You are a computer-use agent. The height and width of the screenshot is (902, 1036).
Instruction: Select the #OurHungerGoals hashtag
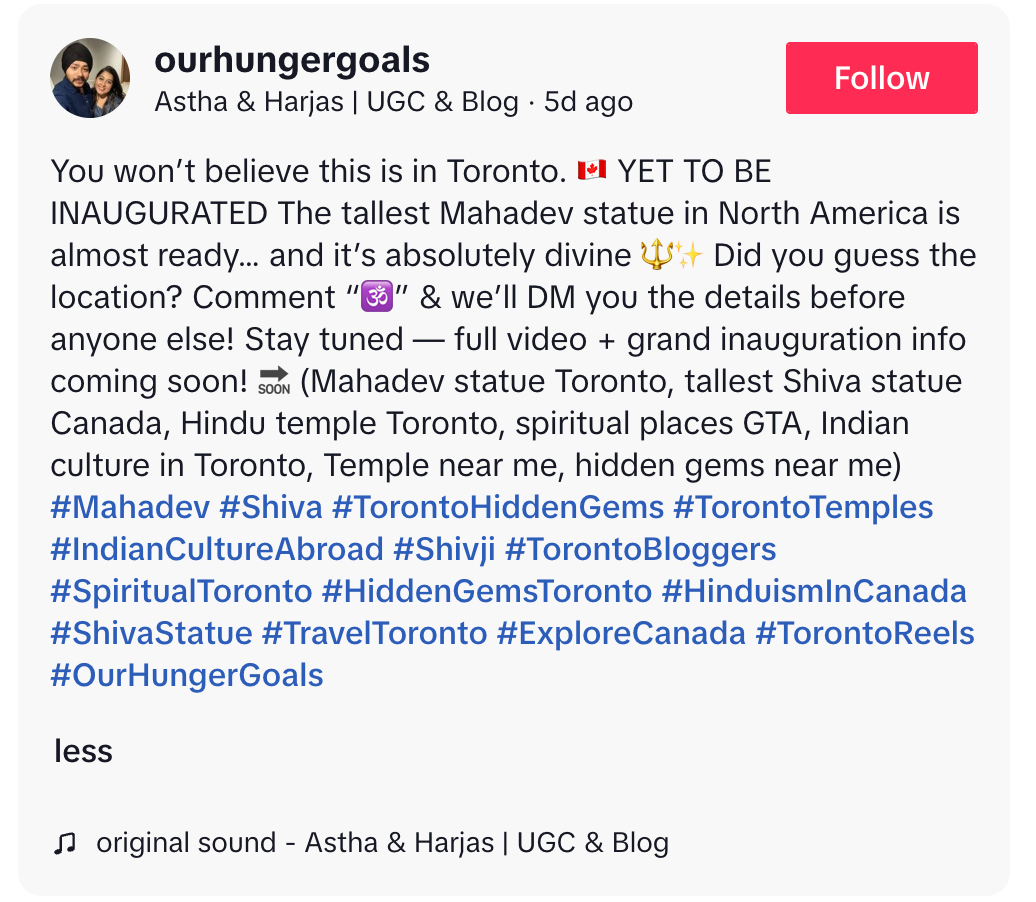(x=187, y=675)
